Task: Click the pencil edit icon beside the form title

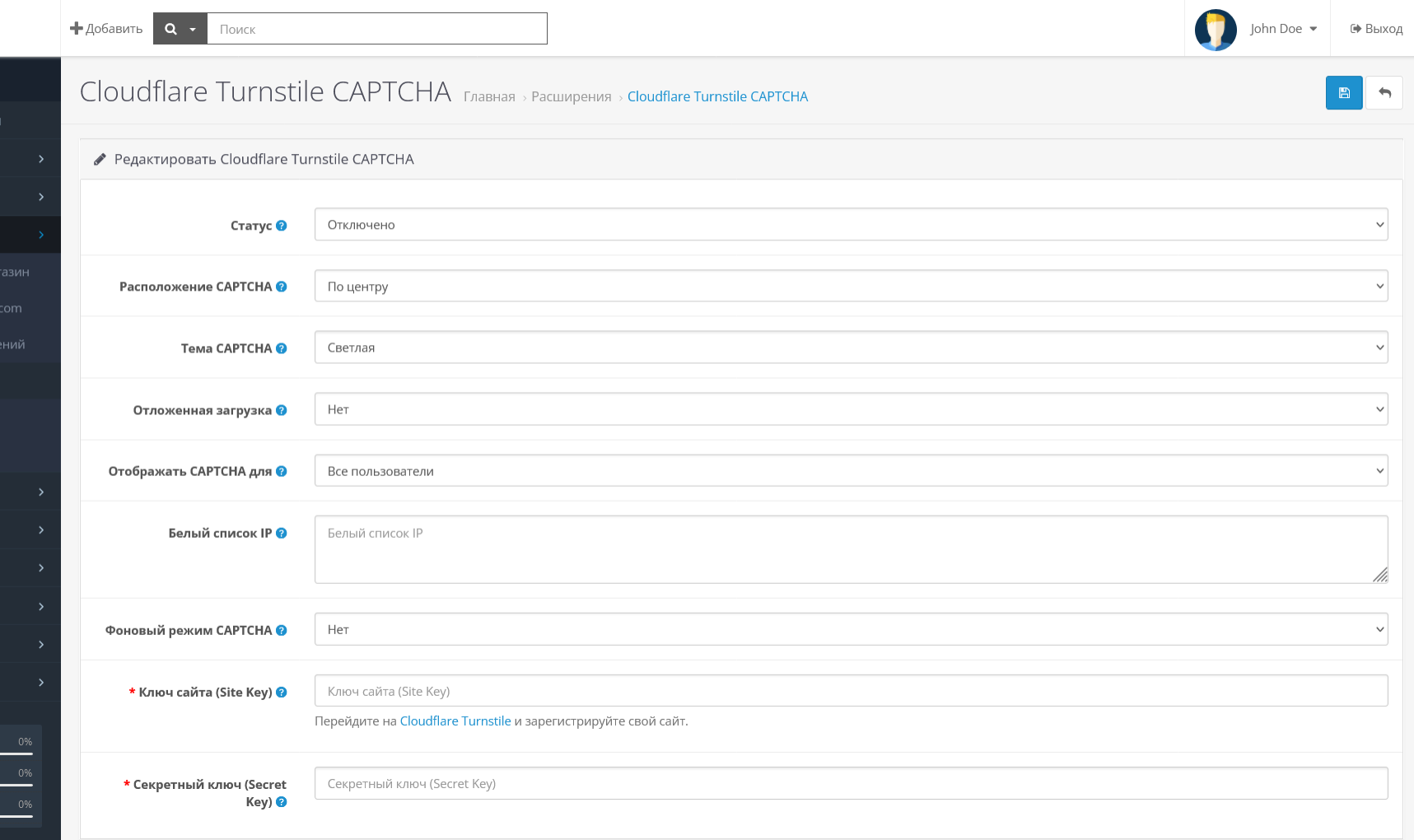Action: (100, 159)
